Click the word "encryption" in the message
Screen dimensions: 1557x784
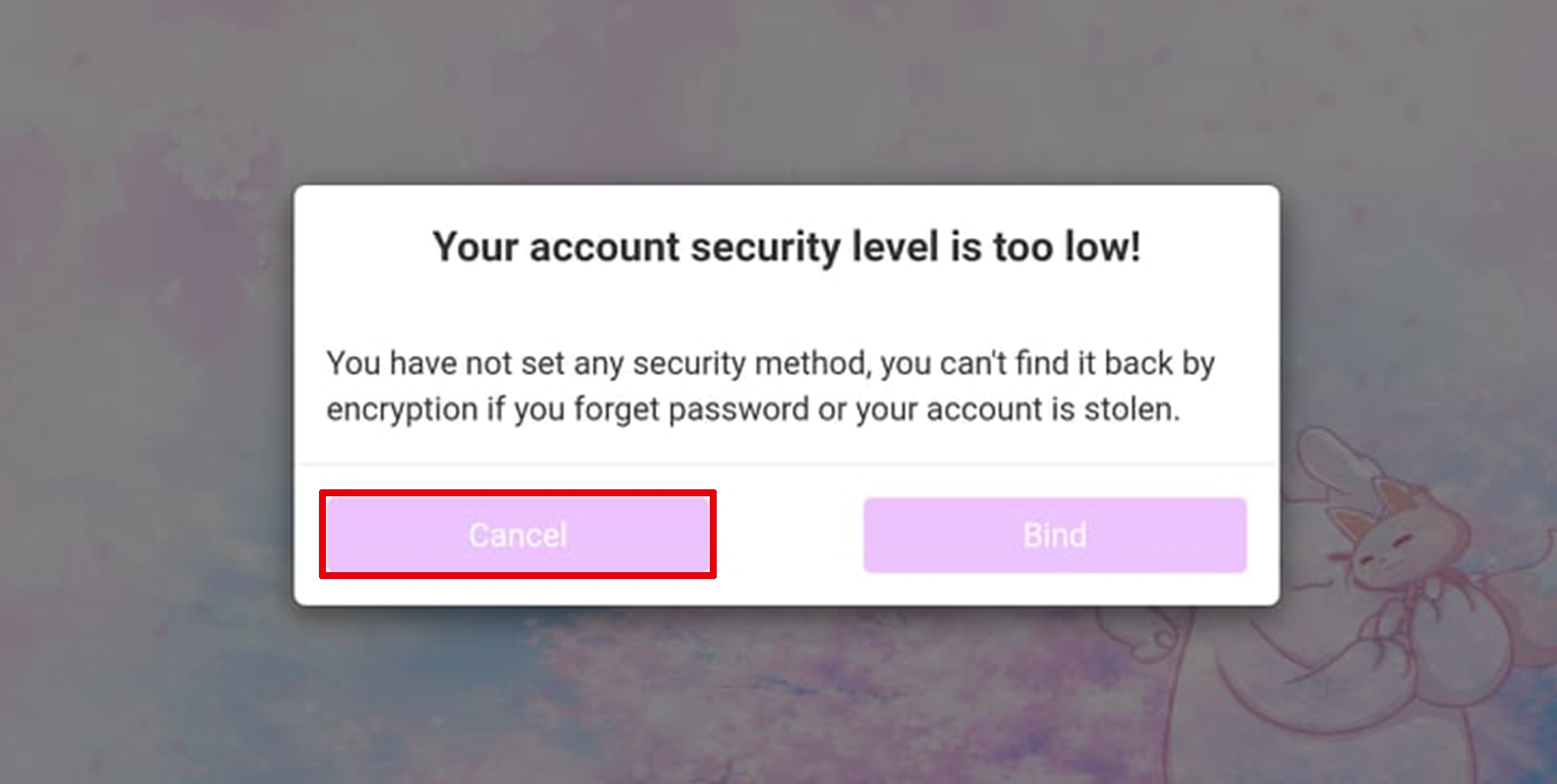[x=402, y=409]
